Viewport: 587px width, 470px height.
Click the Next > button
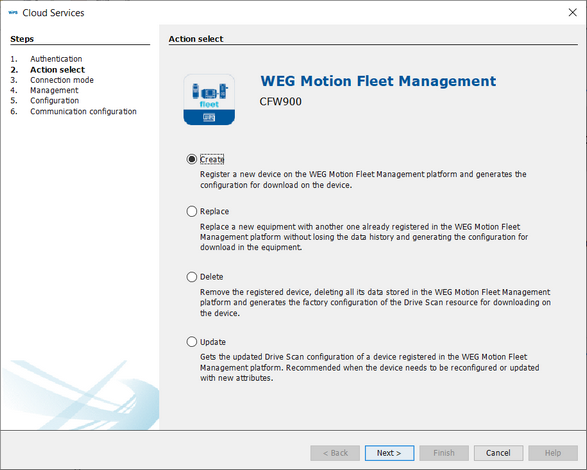389,453
